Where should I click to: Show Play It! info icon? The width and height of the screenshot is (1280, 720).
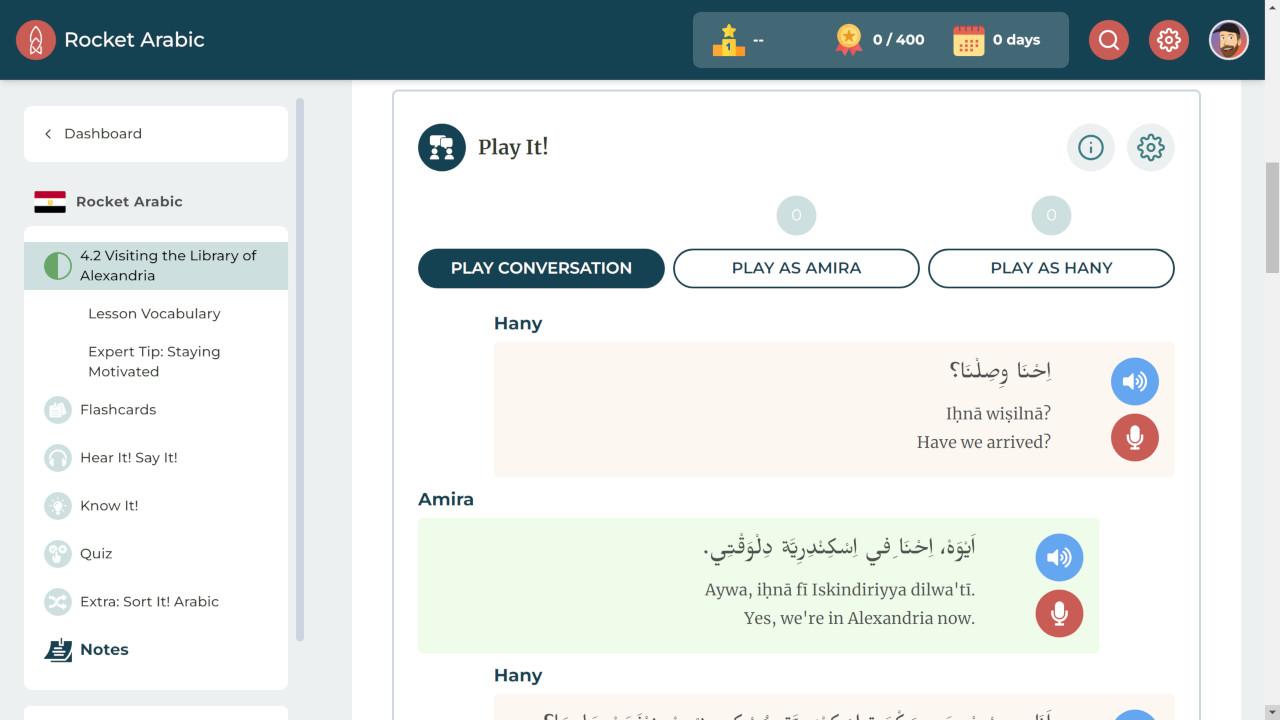point(1091,147)
